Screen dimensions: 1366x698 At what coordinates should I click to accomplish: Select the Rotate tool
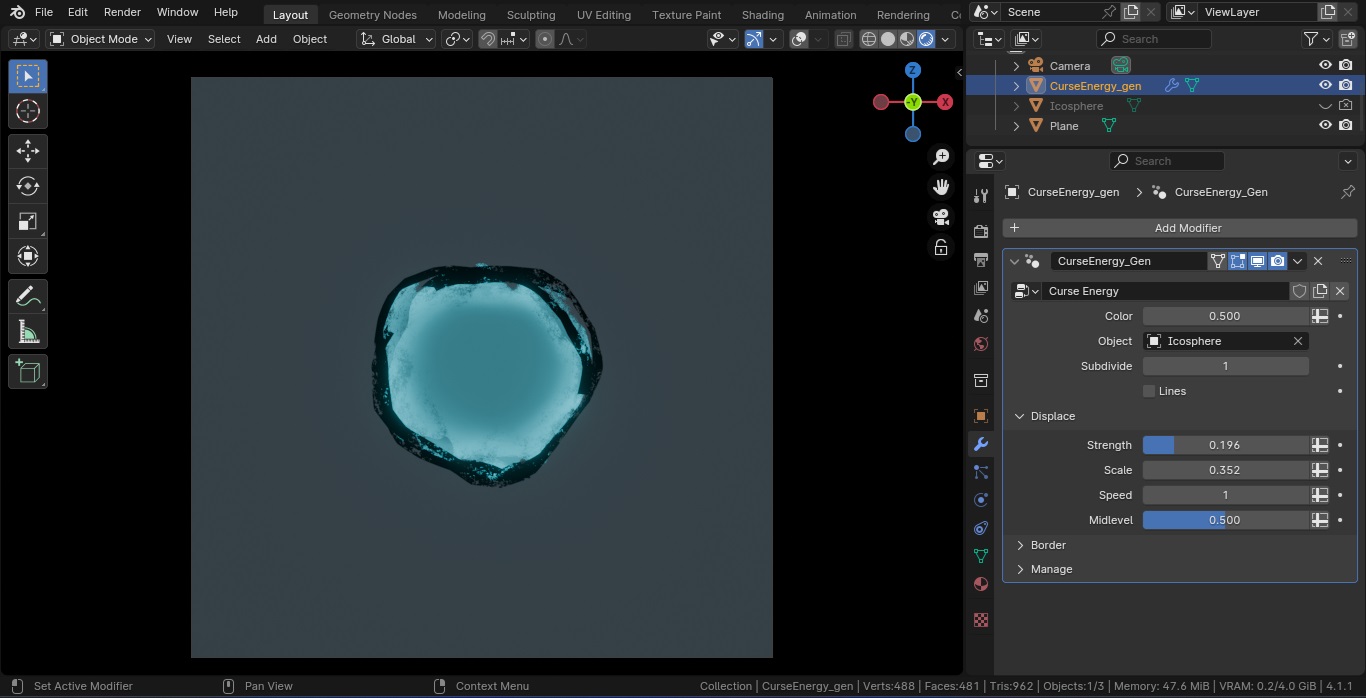coord(28,186)
